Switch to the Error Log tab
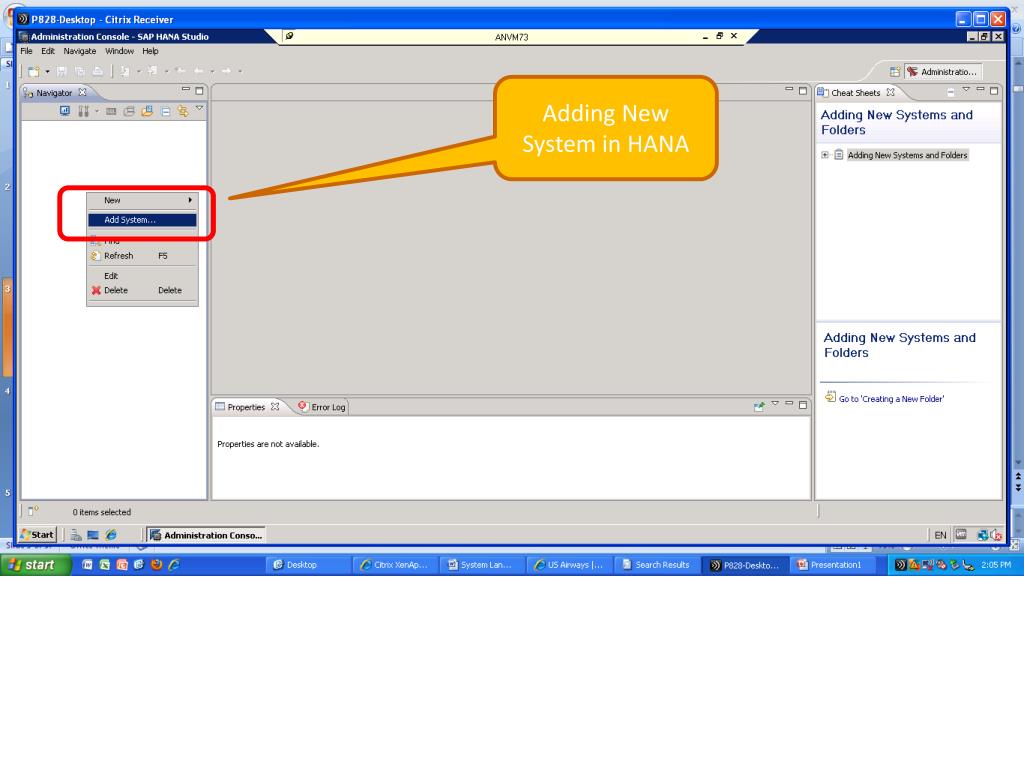The height and width of the screenshot is (768, 1024). [322, 407]
